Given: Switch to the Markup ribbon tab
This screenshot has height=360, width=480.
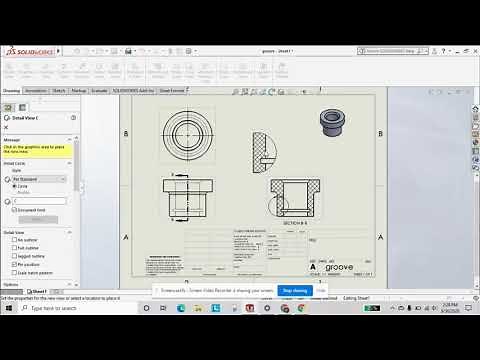Looking at the screenshot, I should click(x=79, y=91).
